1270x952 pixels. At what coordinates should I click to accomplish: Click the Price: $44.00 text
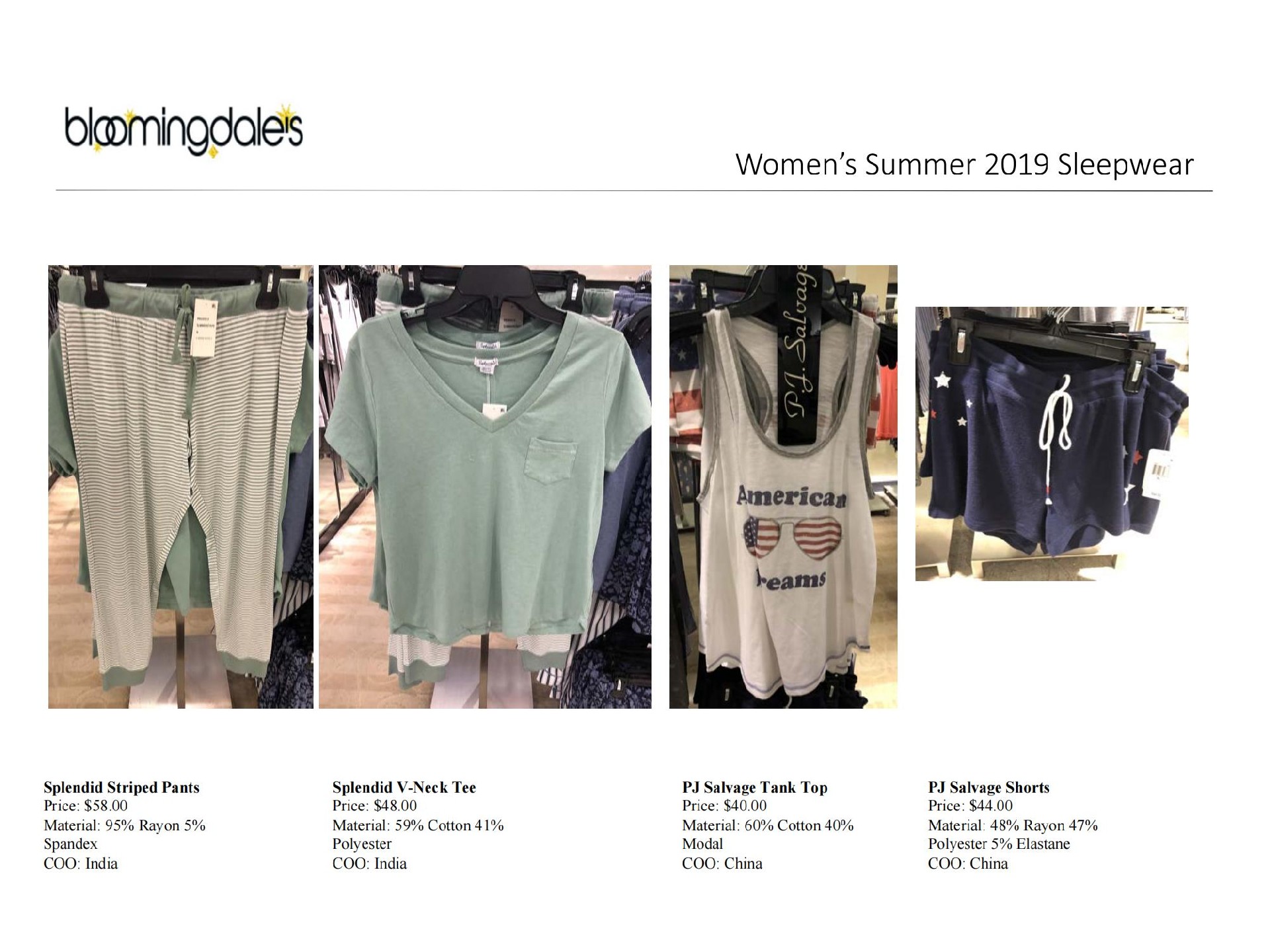[970, 806]
